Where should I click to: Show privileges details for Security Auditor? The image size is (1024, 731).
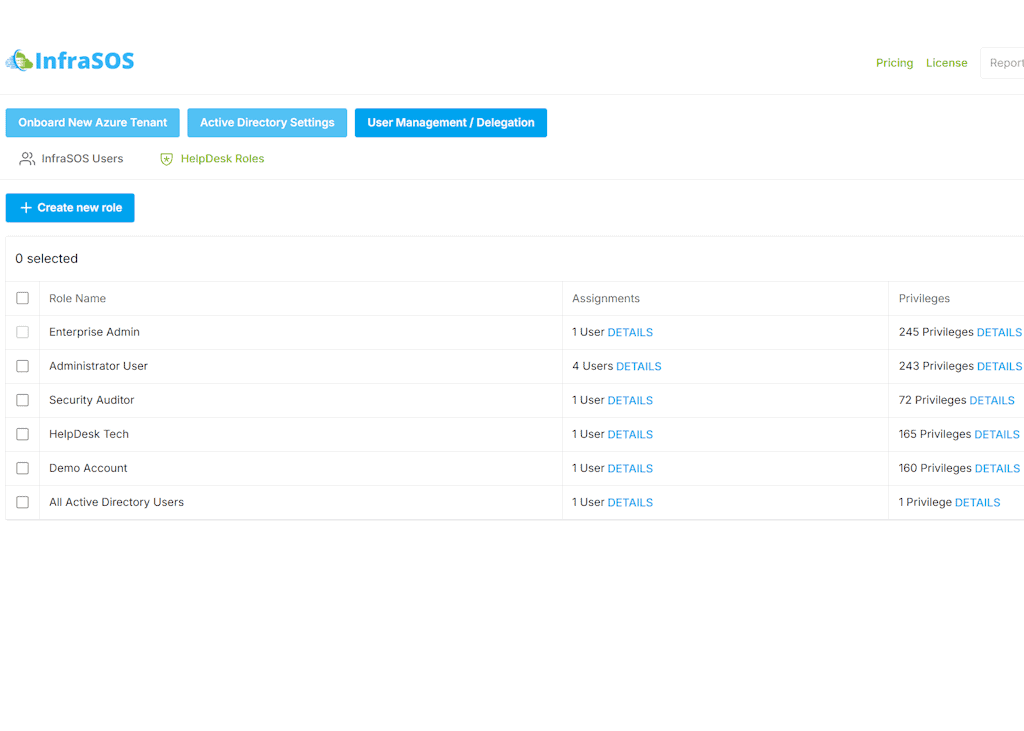coord(991,400)
